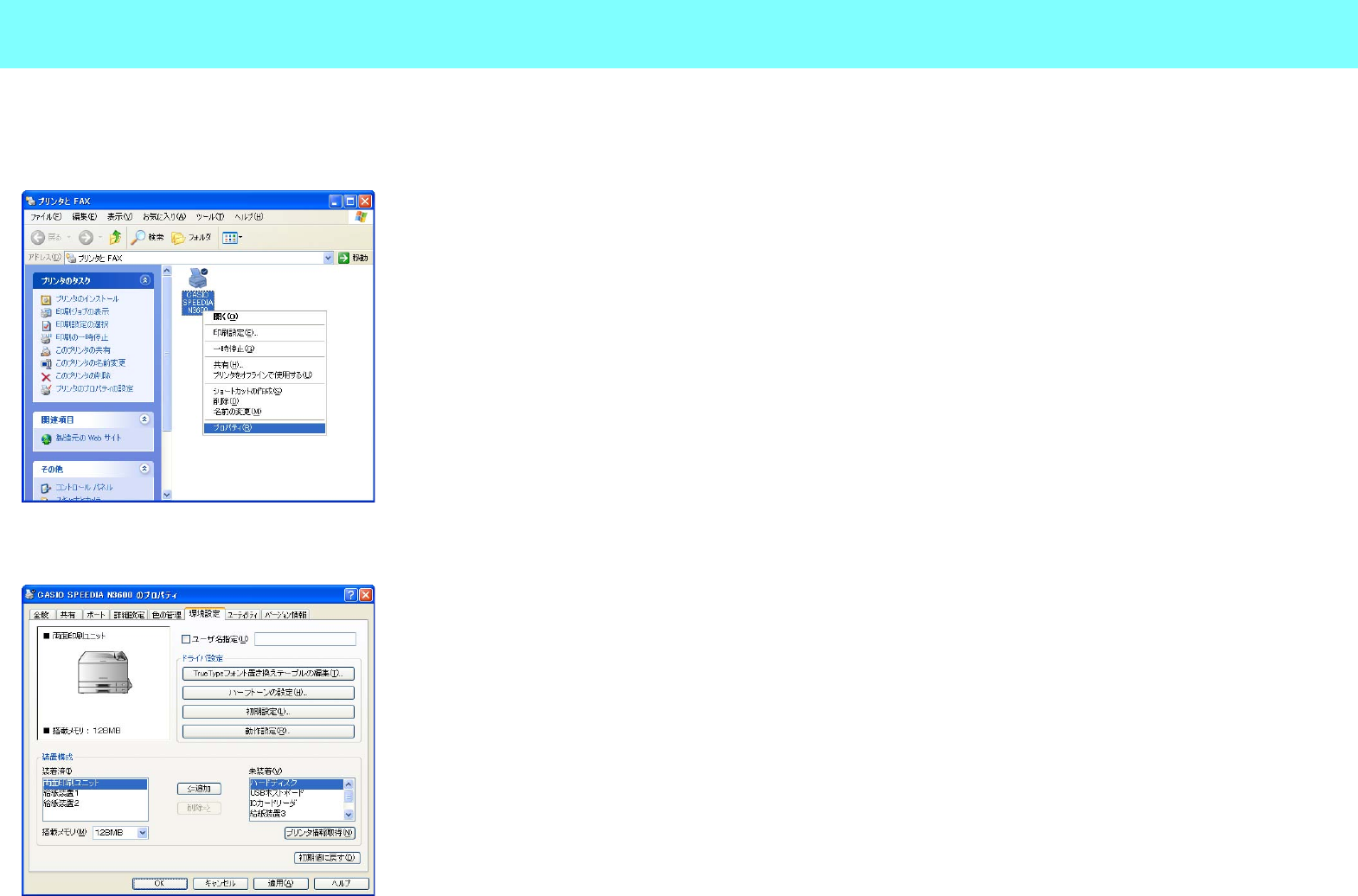Viewport: 1358px width, 896px height.
Task: Expand the address bar dropdown arrow
Action: pyautogui.click(x=328, y=258)
